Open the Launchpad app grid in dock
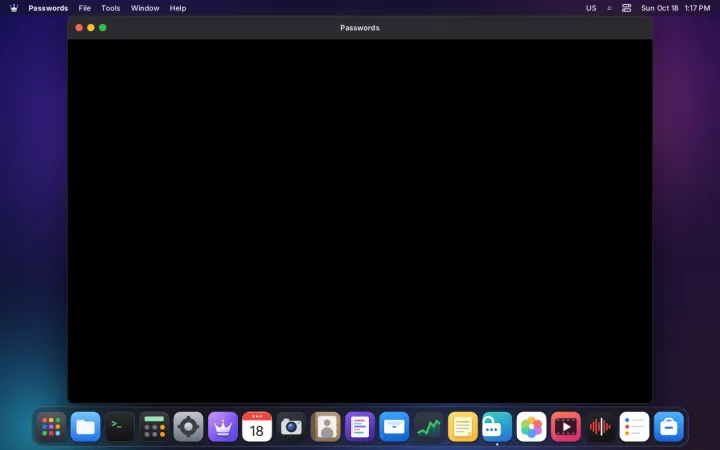The height and width of the screenshot is (450, 720). 51,427
